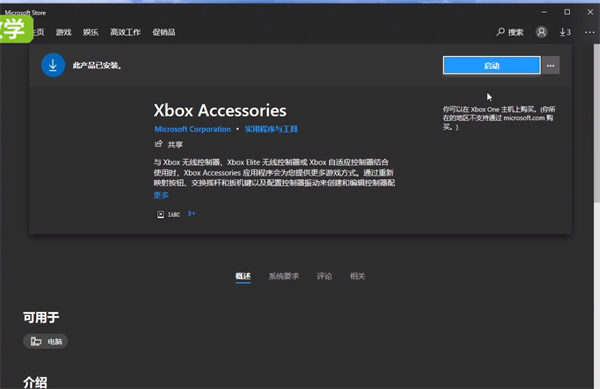Switch to the 评论 tab

click(324, 276)
